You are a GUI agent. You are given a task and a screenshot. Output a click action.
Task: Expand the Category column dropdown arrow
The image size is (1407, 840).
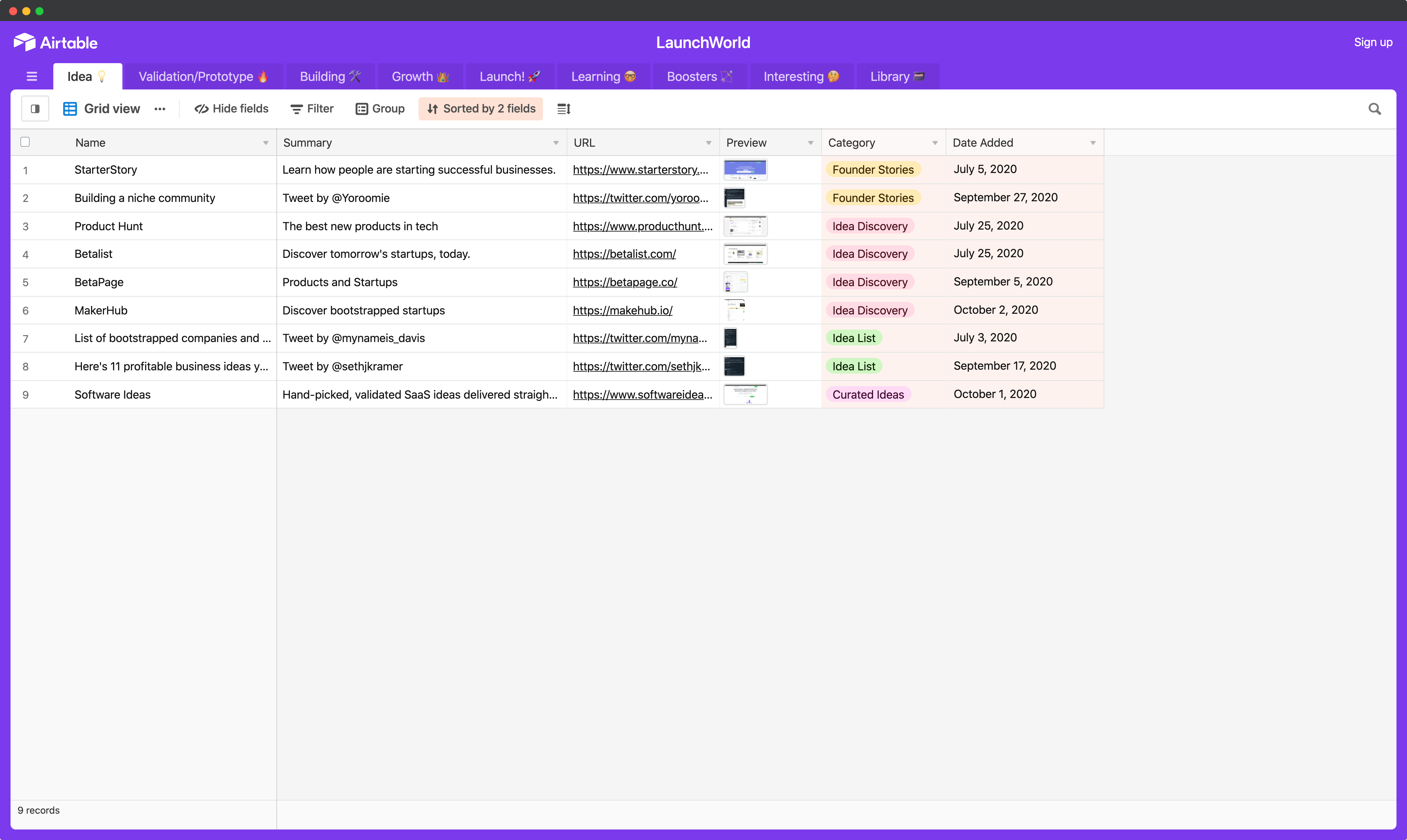pyautogui.click(x=935, y=143)
